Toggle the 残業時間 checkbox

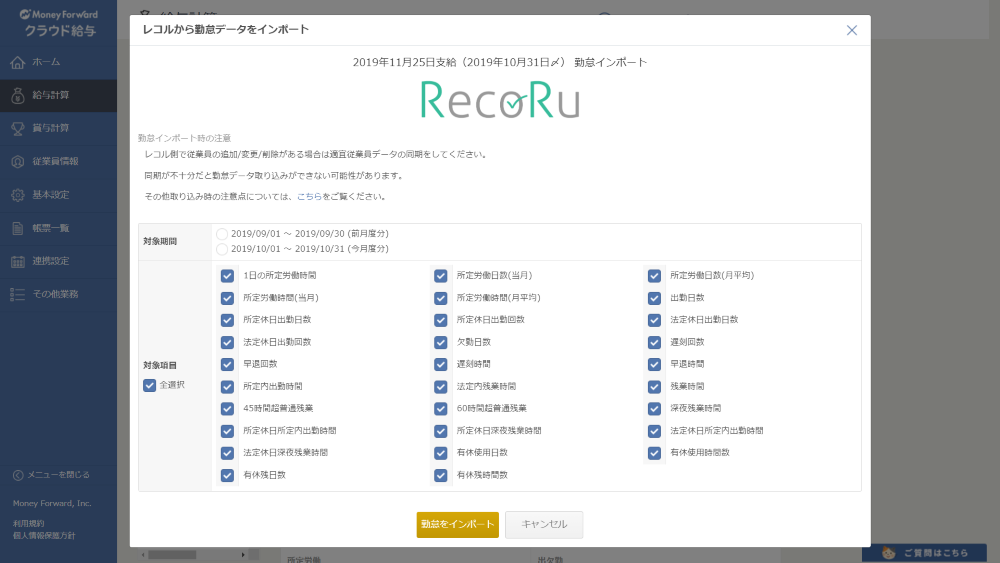654,386
